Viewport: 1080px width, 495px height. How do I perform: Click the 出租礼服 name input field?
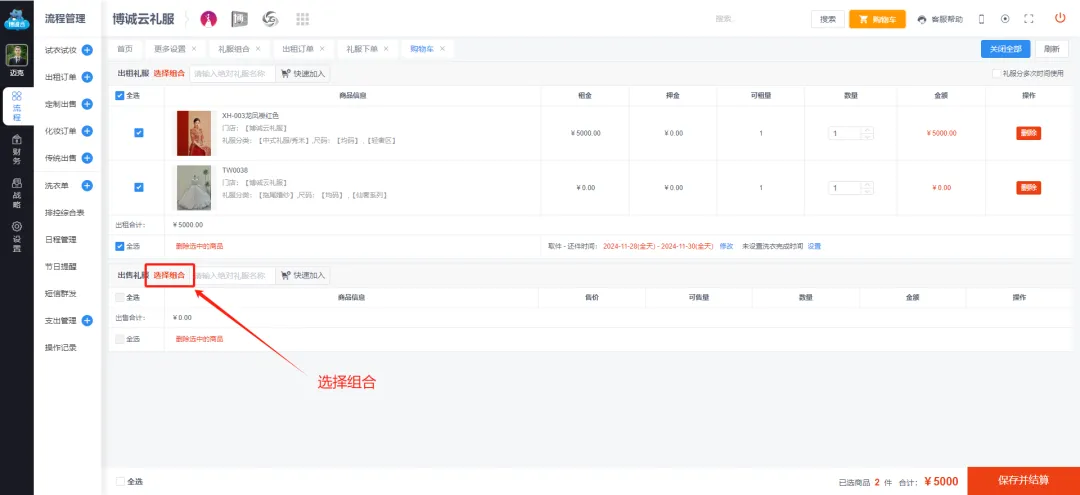tap(231, 73)
